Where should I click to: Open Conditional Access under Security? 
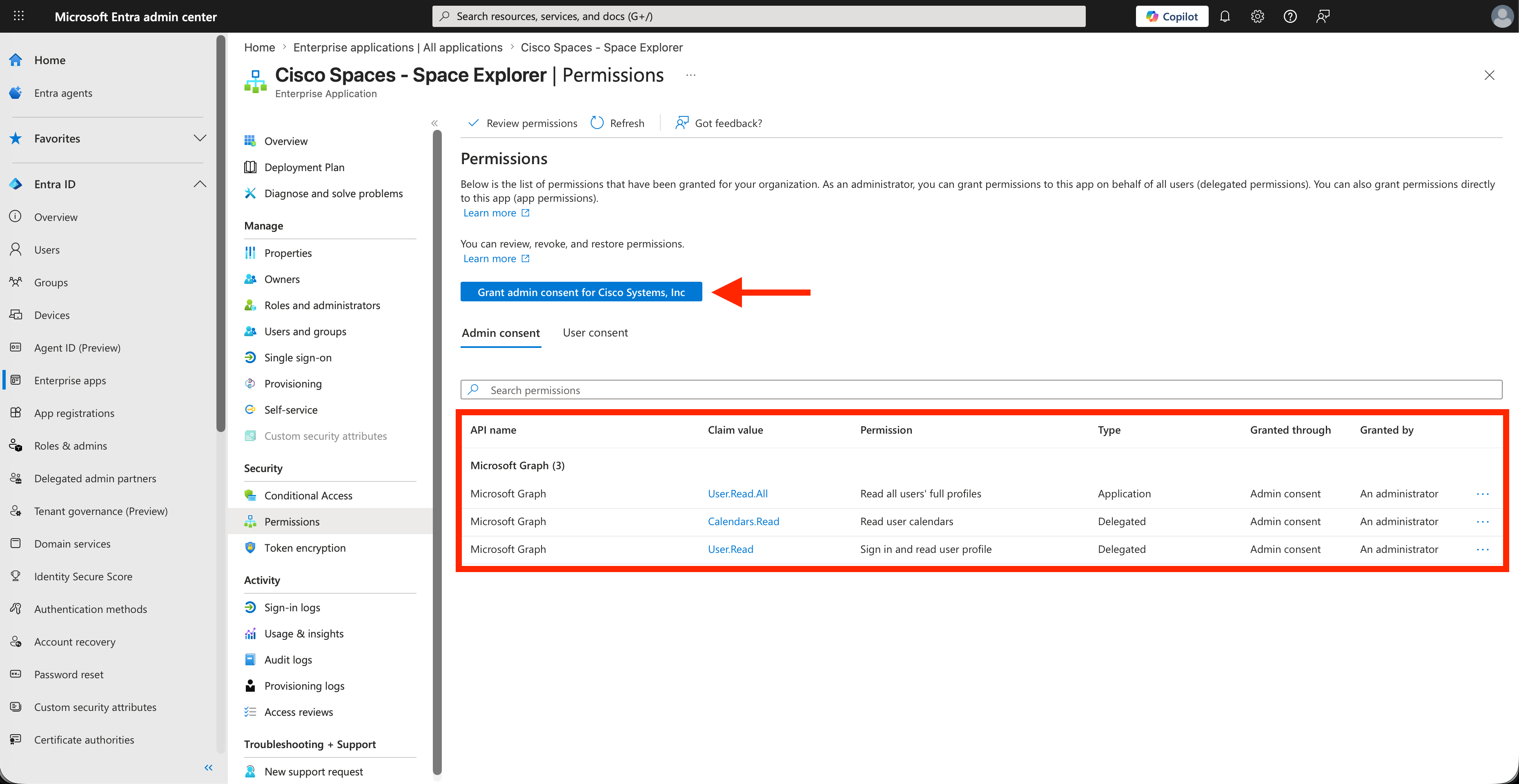click(308, 495)
